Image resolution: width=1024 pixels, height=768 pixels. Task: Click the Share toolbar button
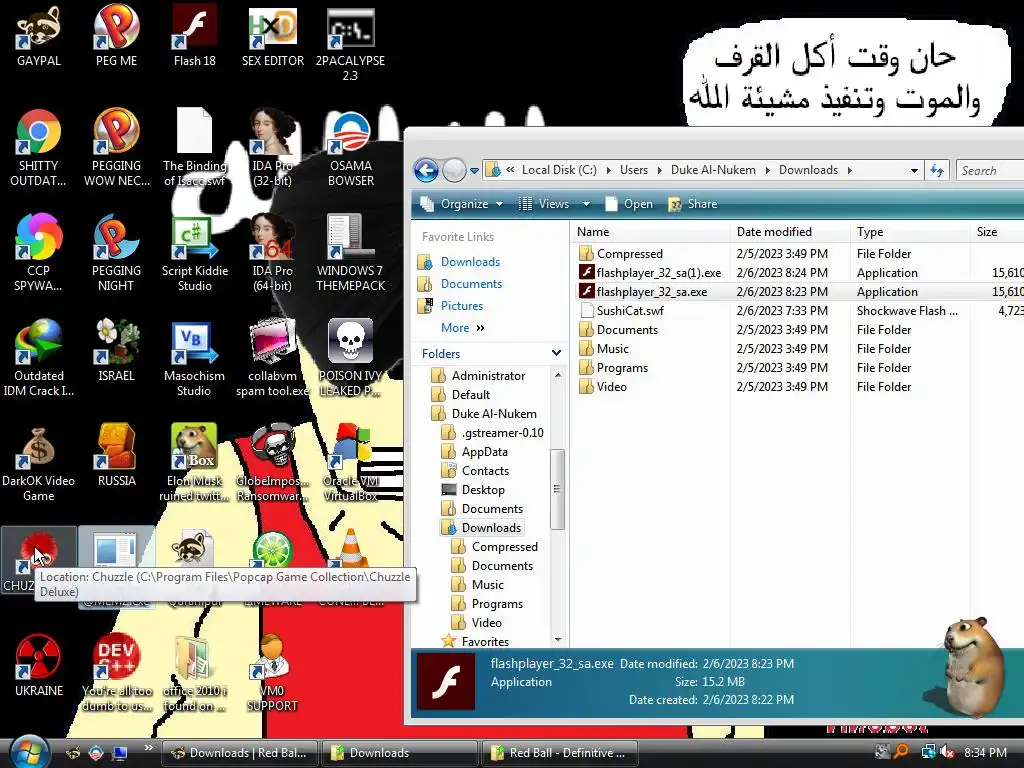click(693, 204)
